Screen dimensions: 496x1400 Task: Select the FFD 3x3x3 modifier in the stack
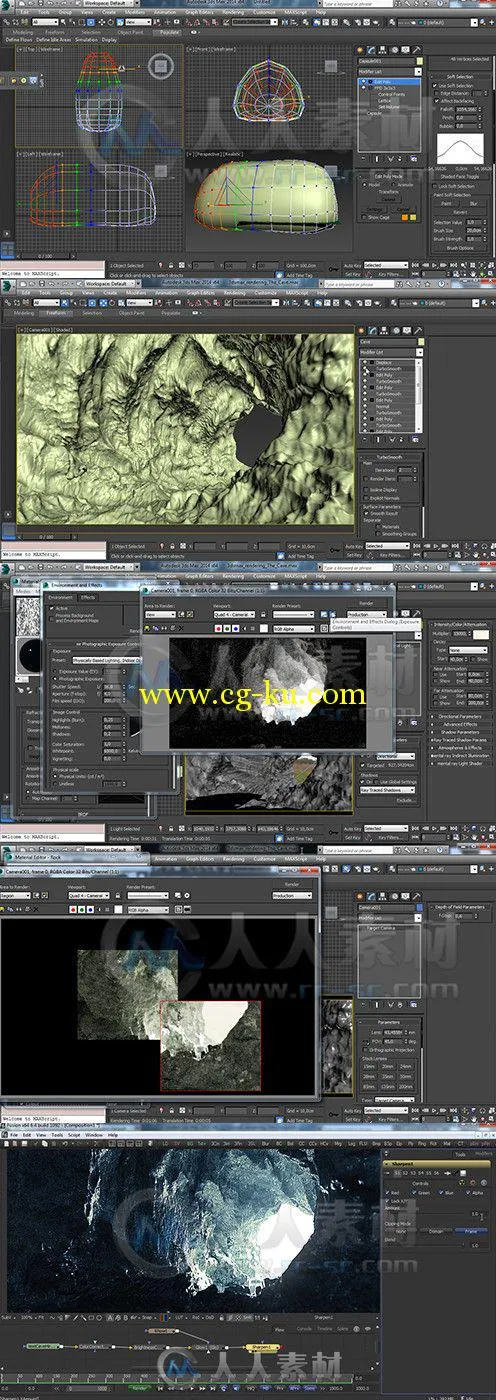tap(385, 88)
